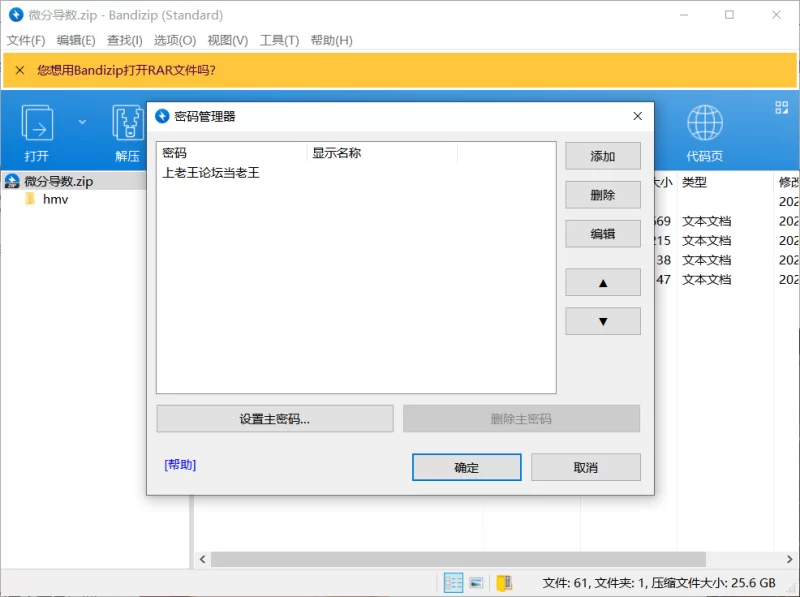Viewport: 800px width, 597px height.
Task: Open the [帮助] help link
Action: pos(180,465)
